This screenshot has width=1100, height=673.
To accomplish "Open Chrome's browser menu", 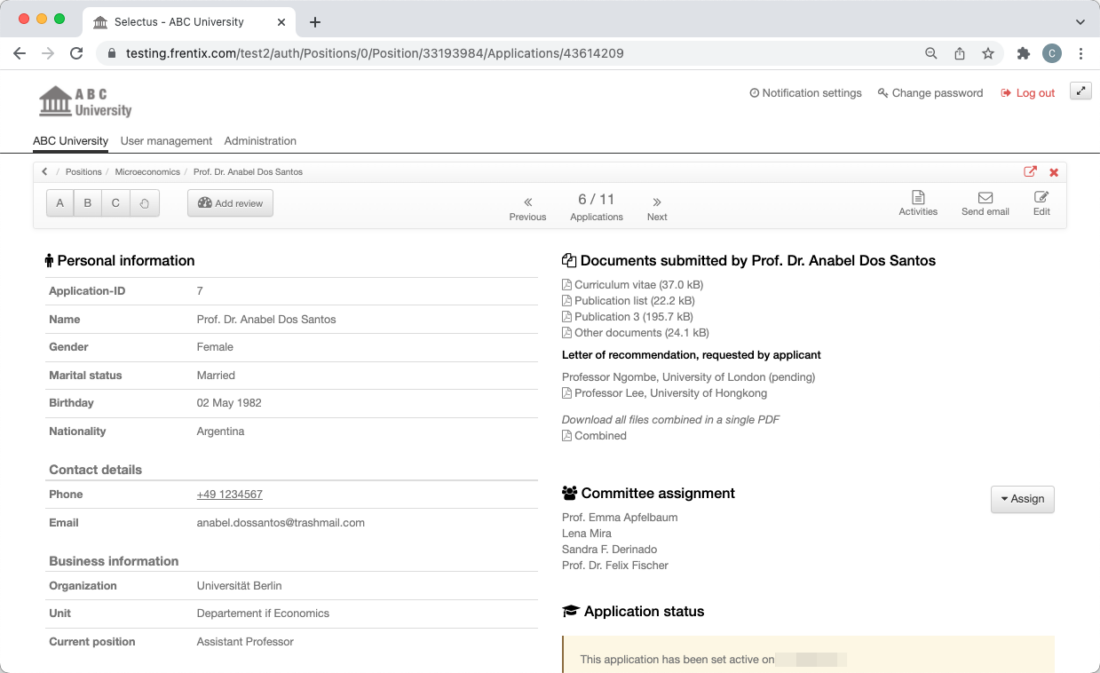I will coord(1081,53).
